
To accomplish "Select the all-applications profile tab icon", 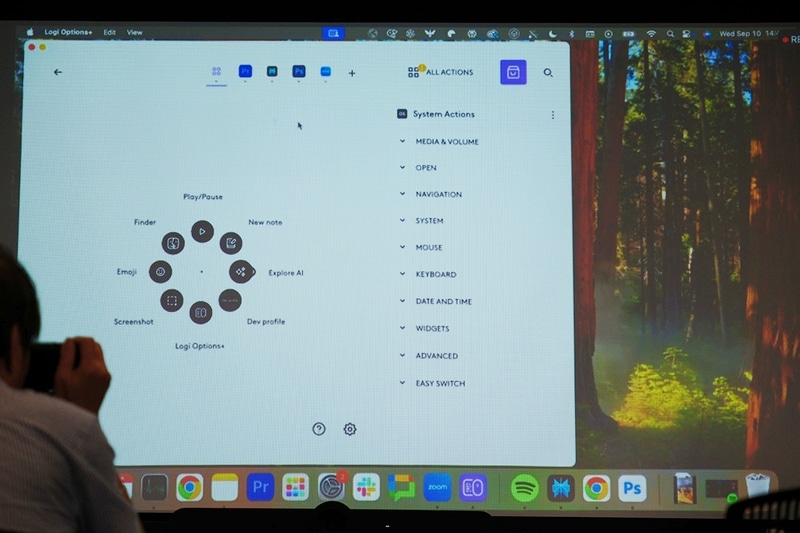I will tap(216, 71).
